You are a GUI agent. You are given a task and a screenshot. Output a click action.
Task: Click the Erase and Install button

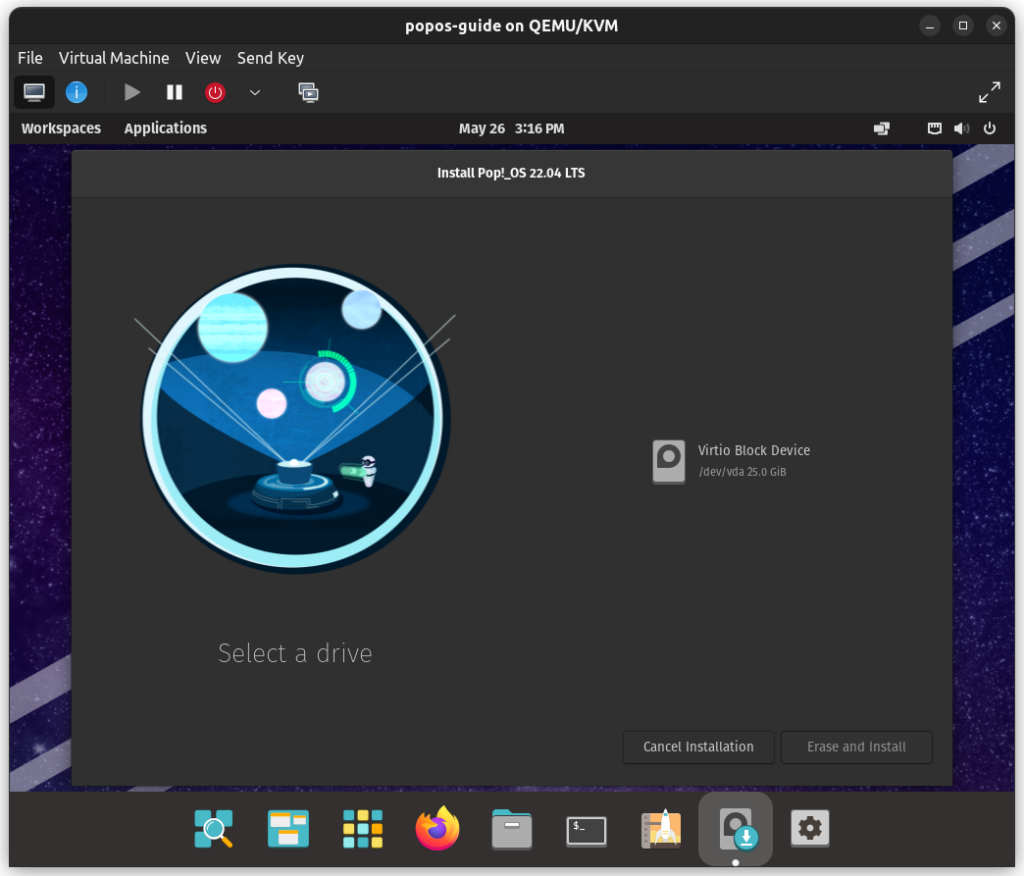click(856, 747)
